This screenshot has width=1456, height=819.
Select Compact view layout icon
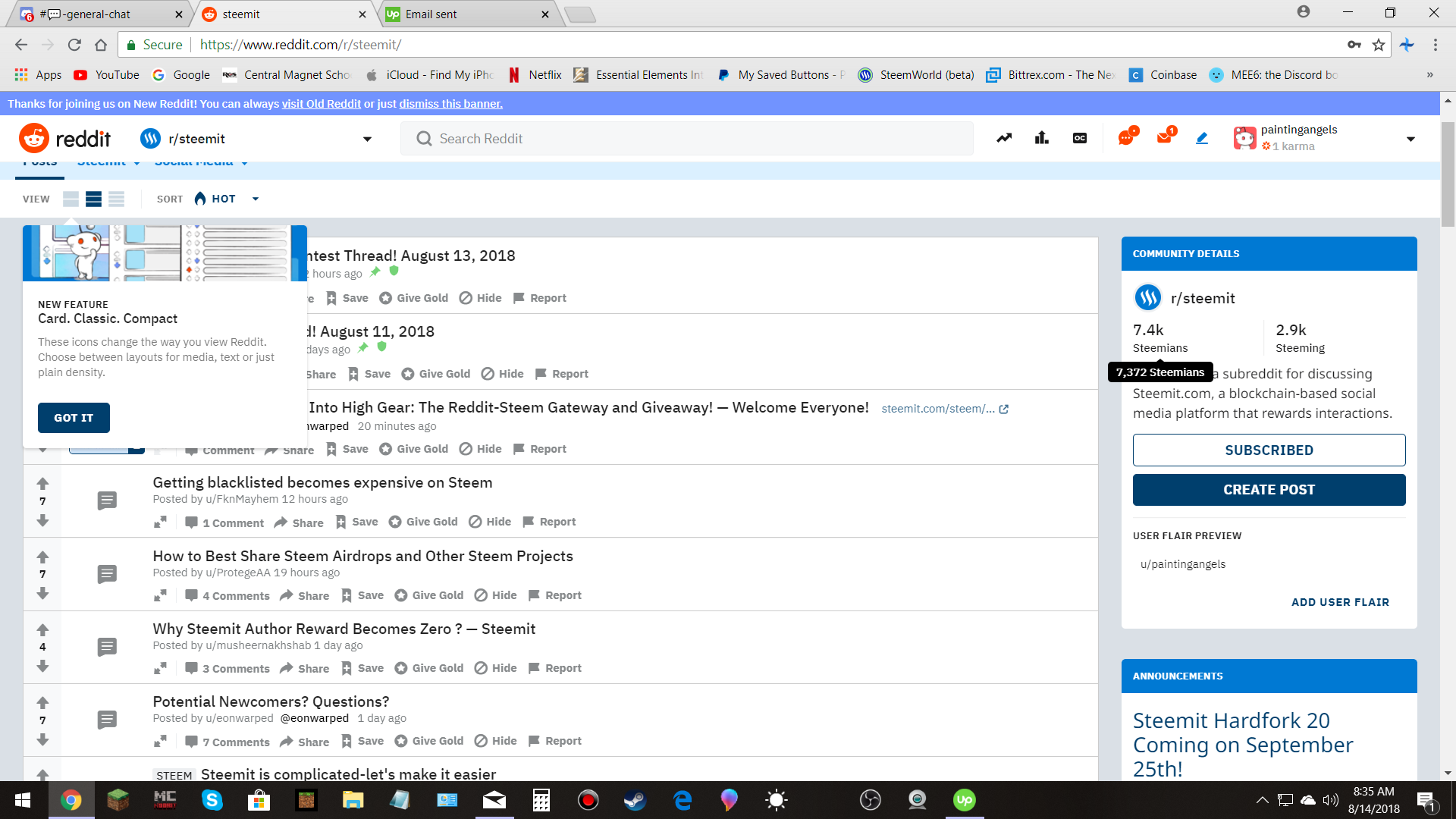[x=116, y=199]
